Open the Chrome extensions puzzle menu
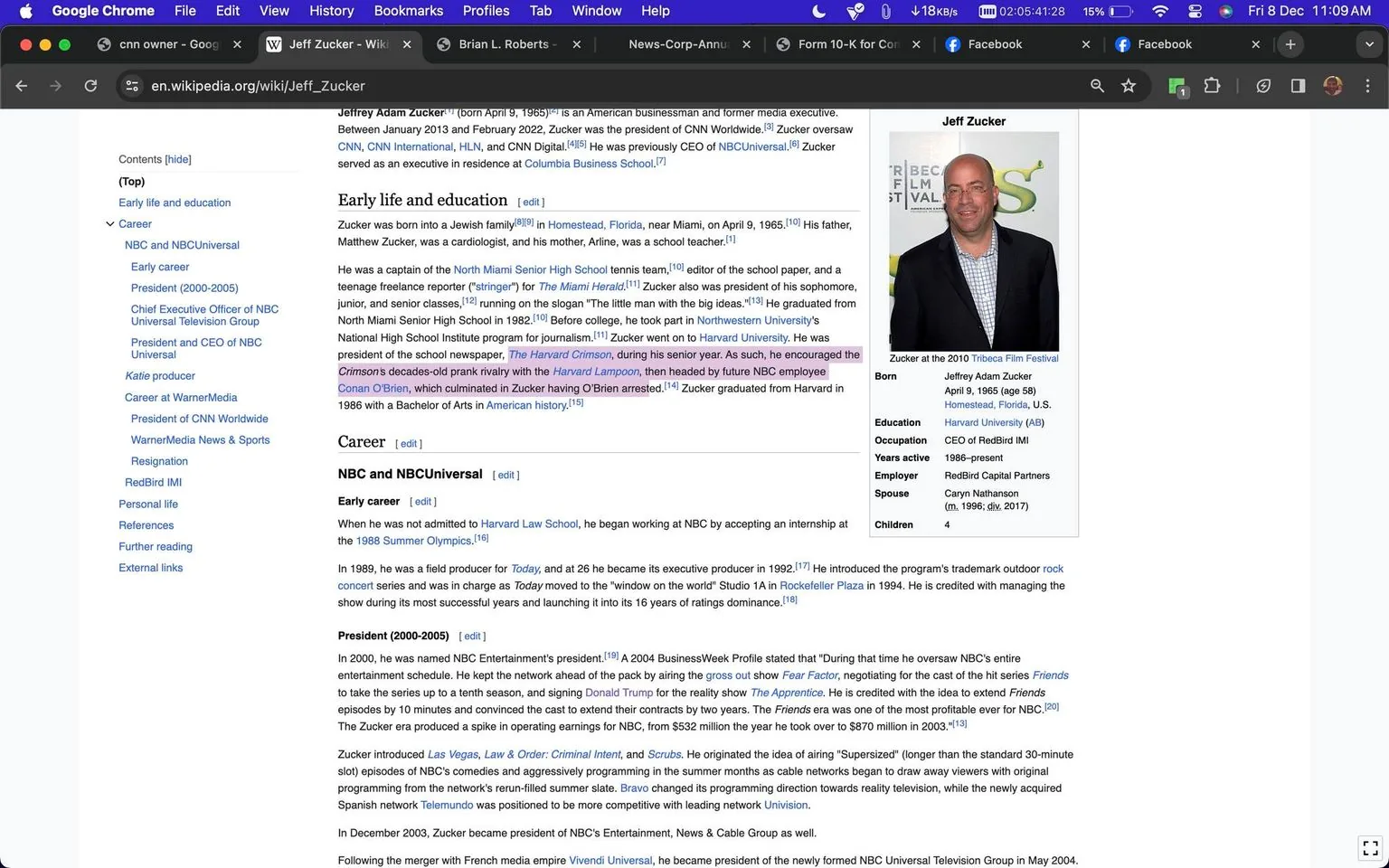 tap(1212, 86)
